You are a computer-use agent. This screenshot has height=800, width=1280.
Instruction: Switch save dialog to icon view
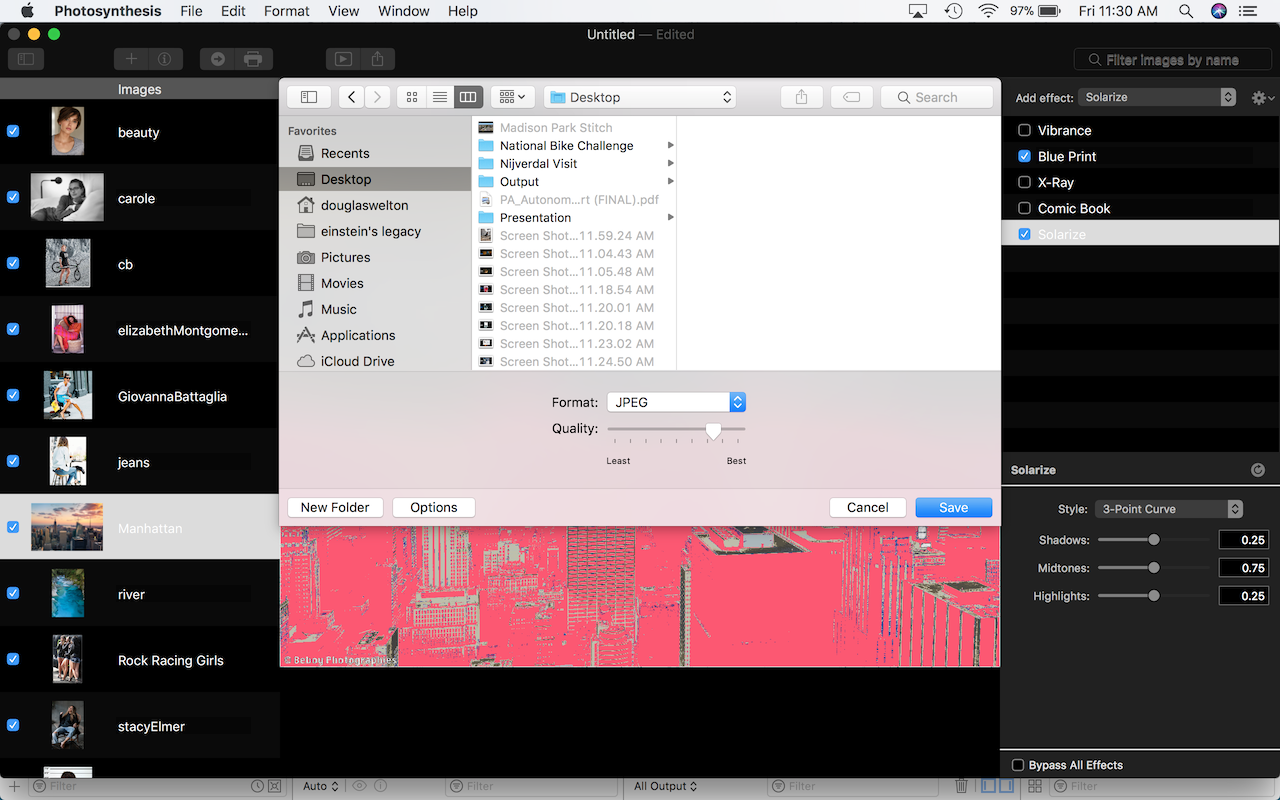click(x=411, y=97)
